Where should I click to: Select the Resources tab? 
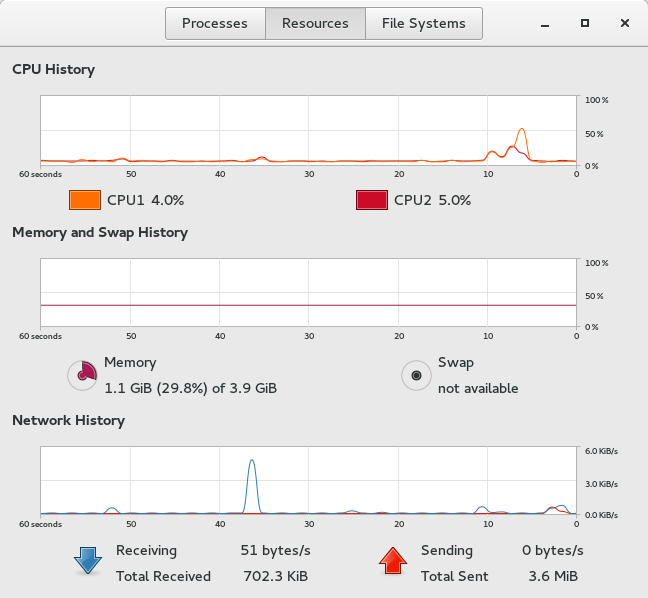click(x=315, y=23)
